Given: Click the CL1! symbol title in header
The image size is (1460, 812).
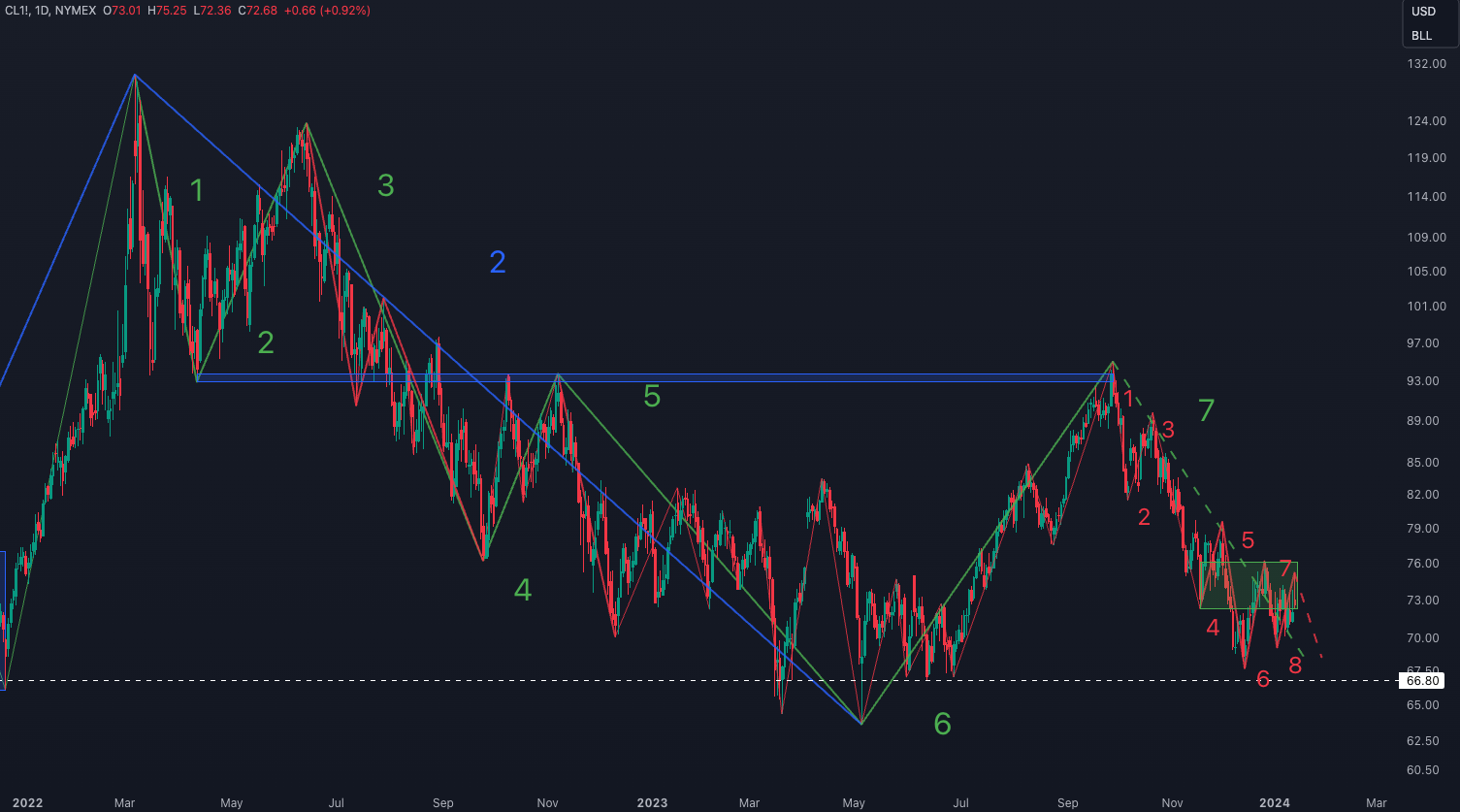Looking at the screenshot, I should [20, 11].
